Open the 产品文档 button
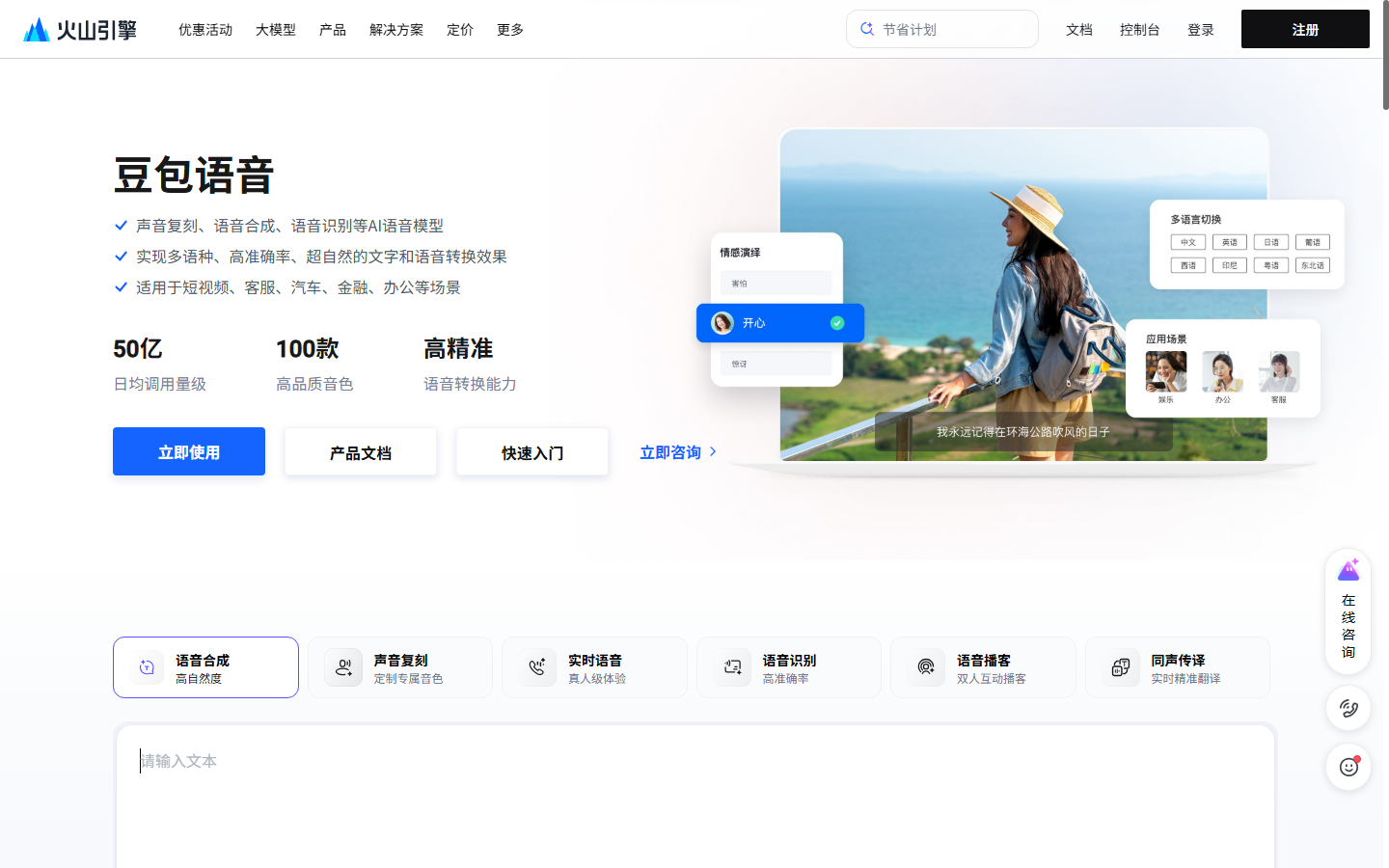This screenshot has height=868, width=1389. coord(361,451)
